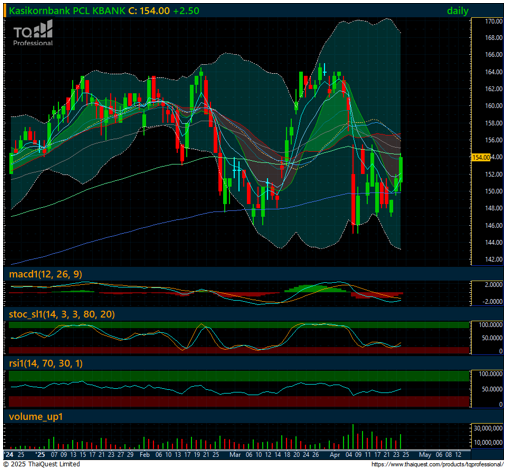Select the Kasikornbank PCL KBANK title

67,11
